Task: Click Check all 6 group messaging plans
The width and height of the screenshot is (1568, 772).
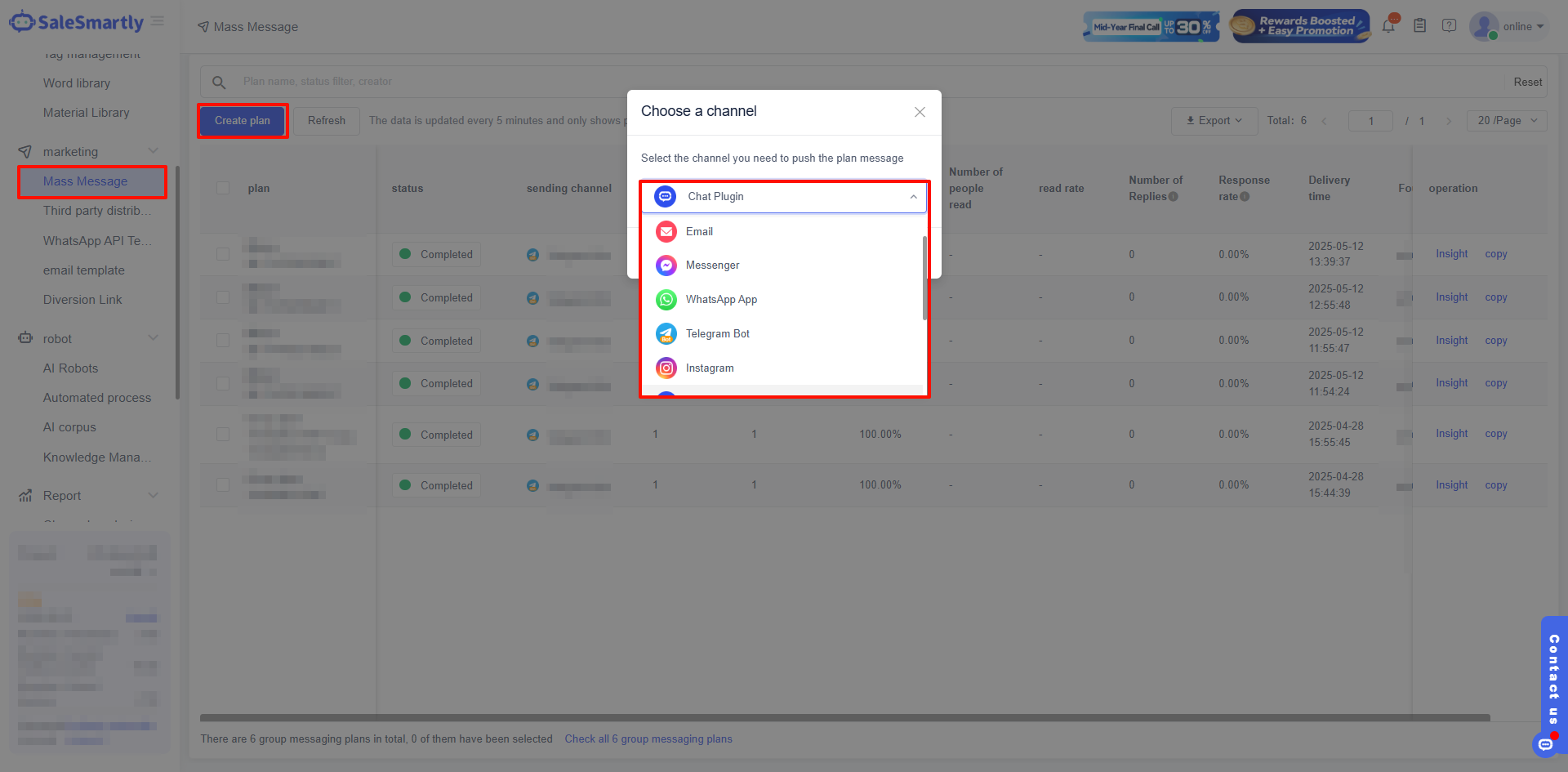Action: 648,739
